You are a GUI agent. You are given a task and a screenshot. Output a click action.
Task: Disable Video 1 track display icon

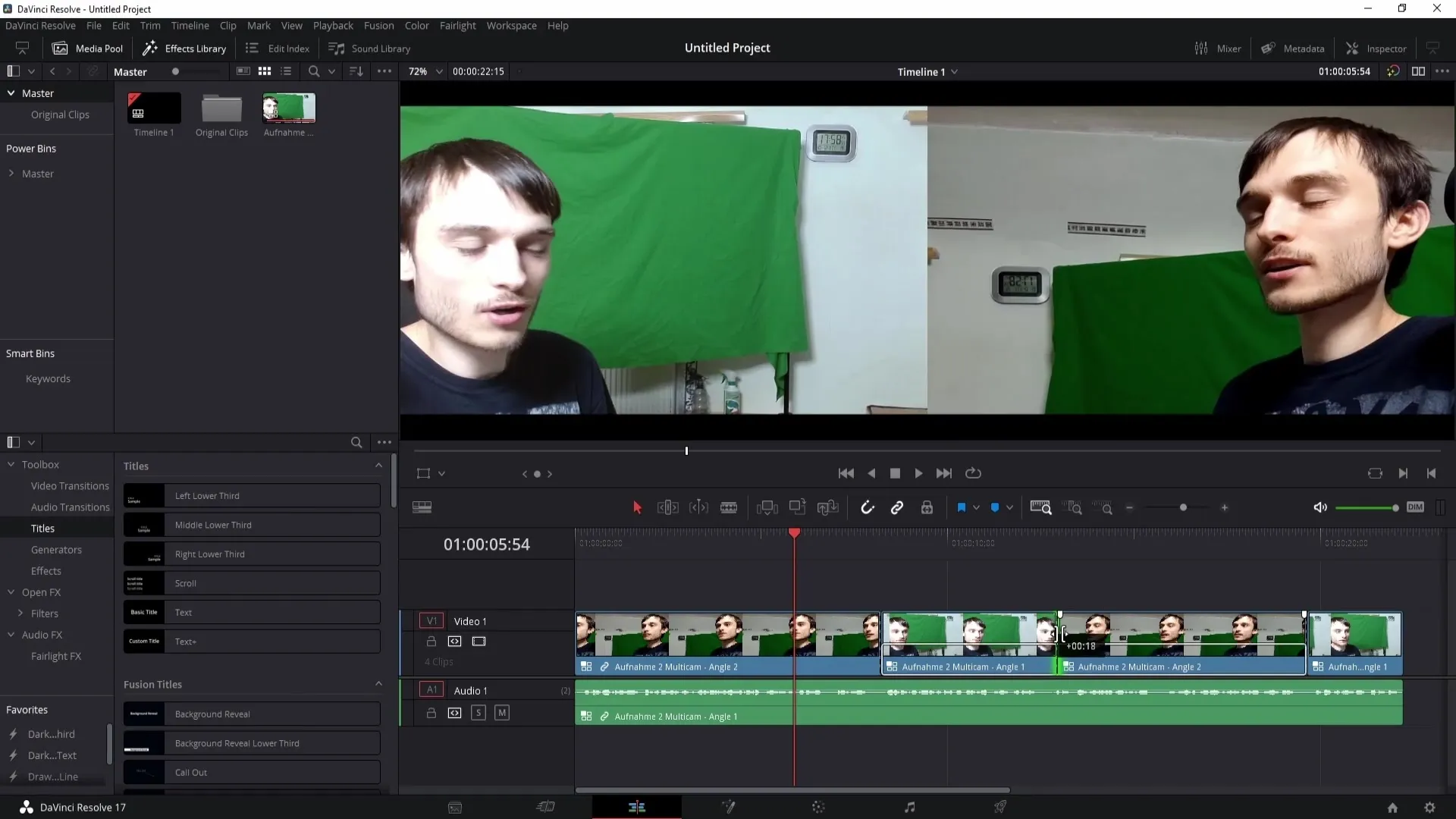[479, 642]
